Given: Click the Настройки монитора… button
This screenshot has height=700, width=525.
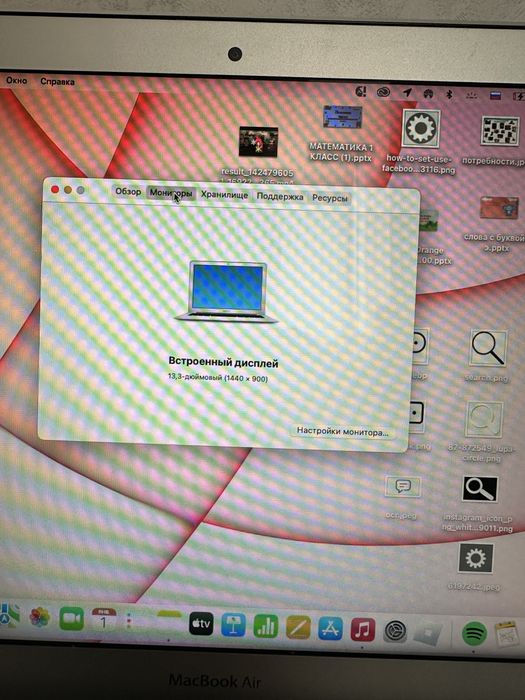Looking at the screenshot, I should (x=342, y=432).
